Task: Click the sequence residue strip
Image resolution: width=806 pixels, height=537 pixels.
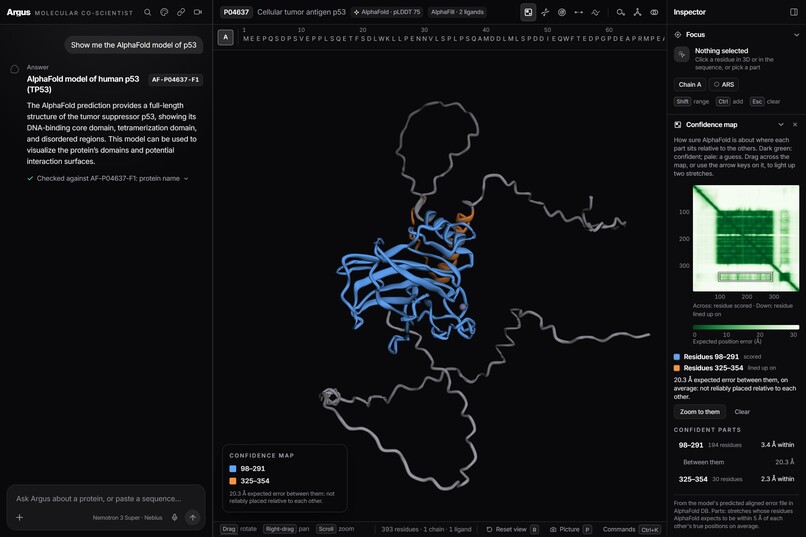Action: pyautogui.click(x=453, y=38)
